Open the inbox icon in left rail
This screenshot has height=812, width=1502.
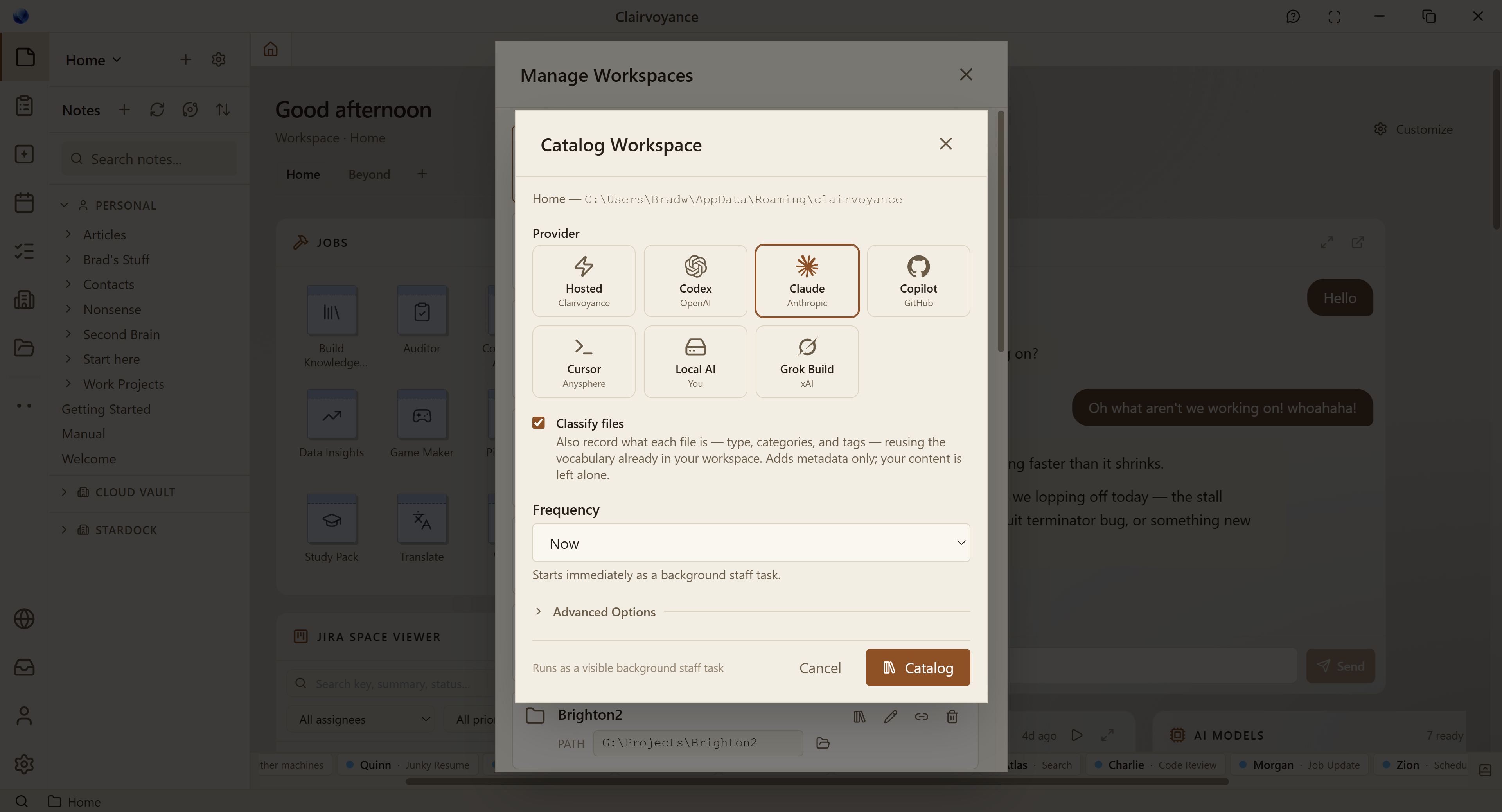tap(25, 667)
